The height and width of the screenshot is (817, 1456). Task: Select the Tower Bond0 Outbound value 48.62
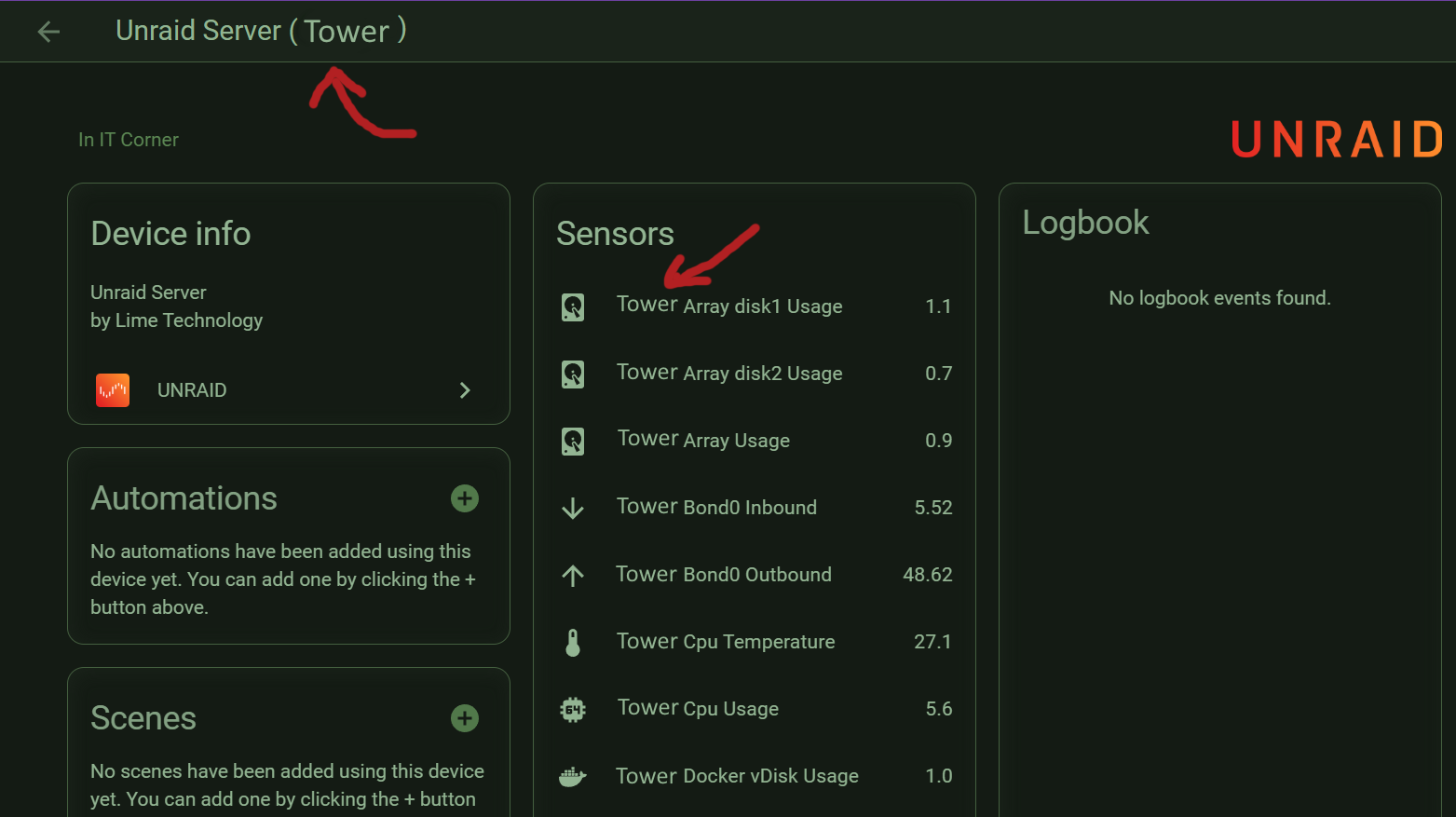pyautogui.click(x=927, y=575)
